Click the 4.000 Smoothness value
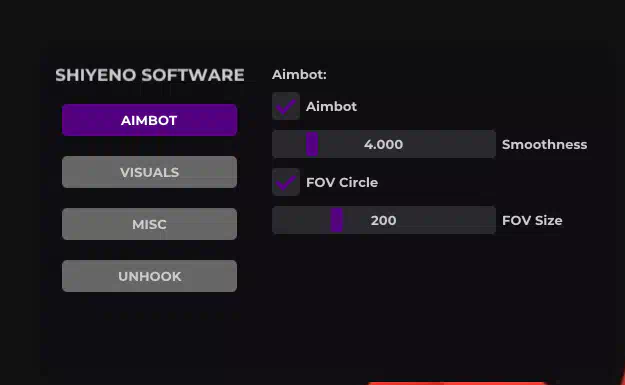This screenshot has width=625, height=385. (x=383, y=144)
